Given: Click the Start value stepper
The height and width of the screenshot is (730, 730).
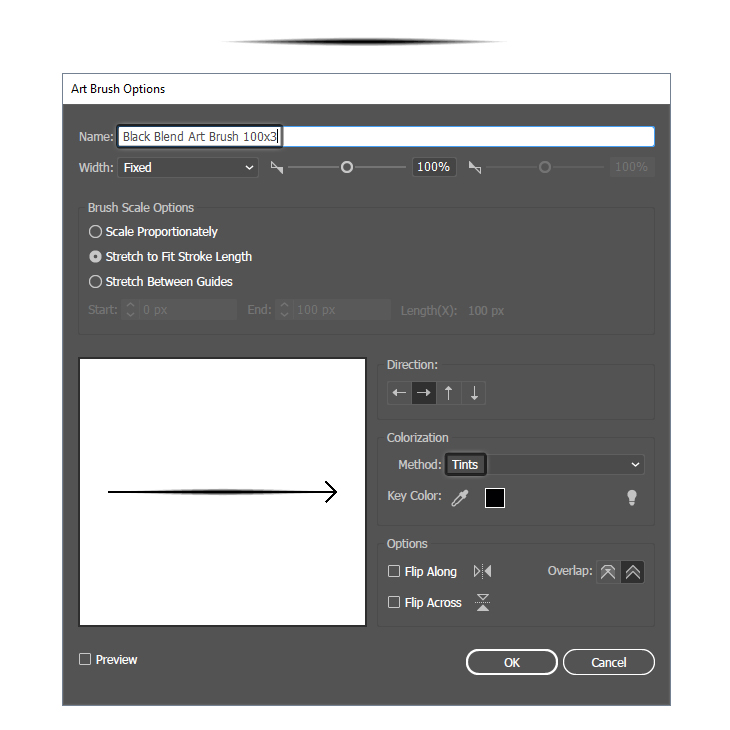Looking at the screenshot, I should coord(130,310).
